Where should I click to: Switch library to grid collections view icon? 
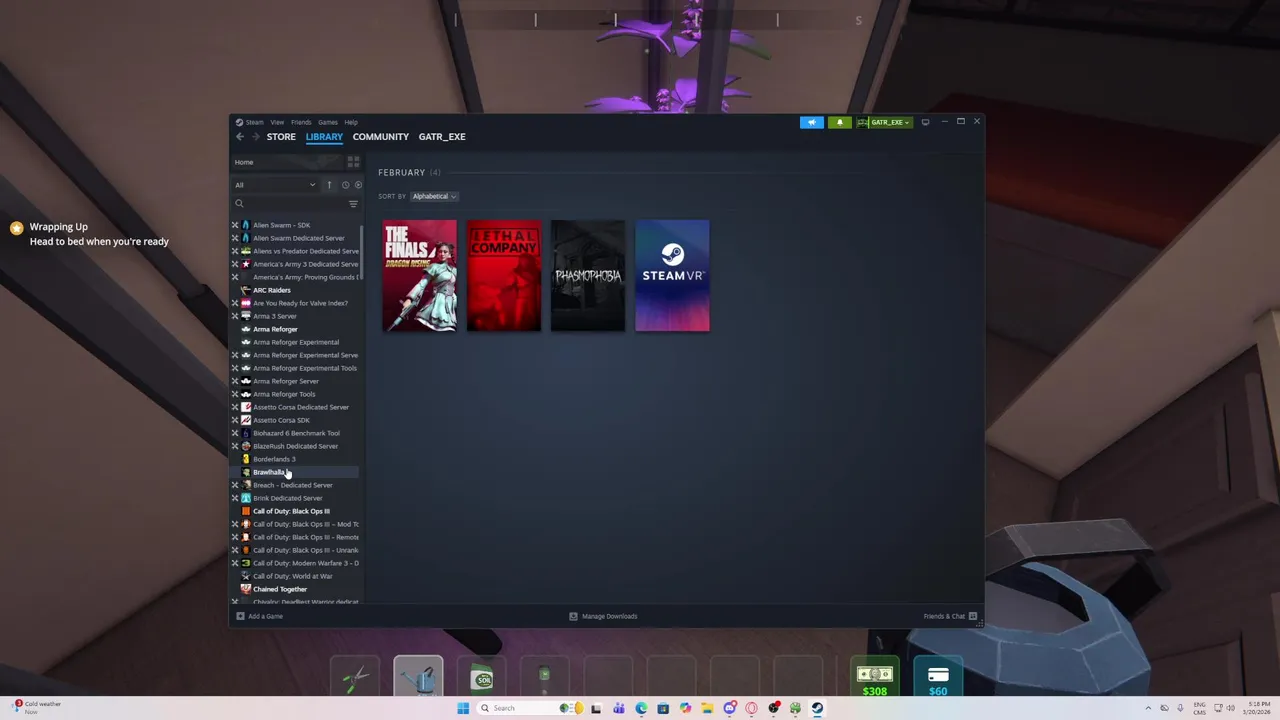point(353,162)
